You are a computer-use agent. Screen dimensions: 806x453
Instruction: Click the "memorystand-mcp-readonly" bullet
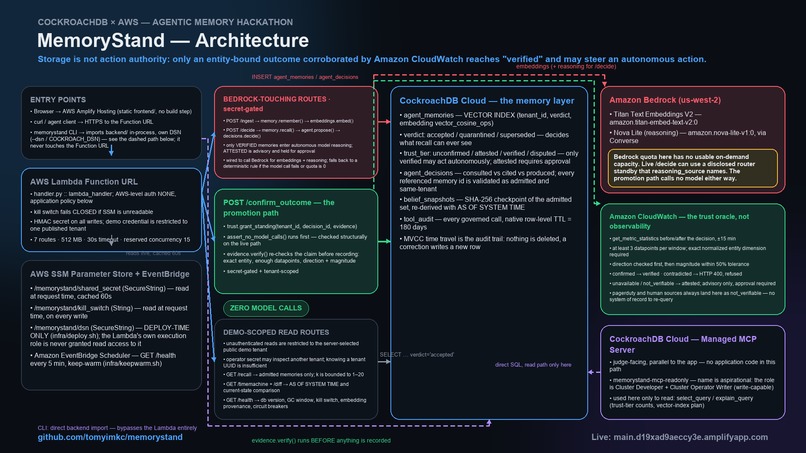[x=692, y=384]
